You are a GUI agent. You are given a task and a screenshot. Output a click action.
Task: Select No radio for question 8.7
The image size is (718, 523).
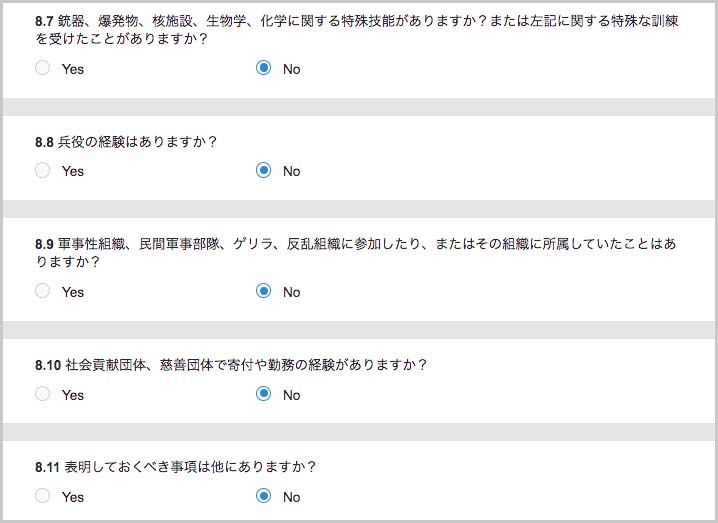(x=263, y=68)
